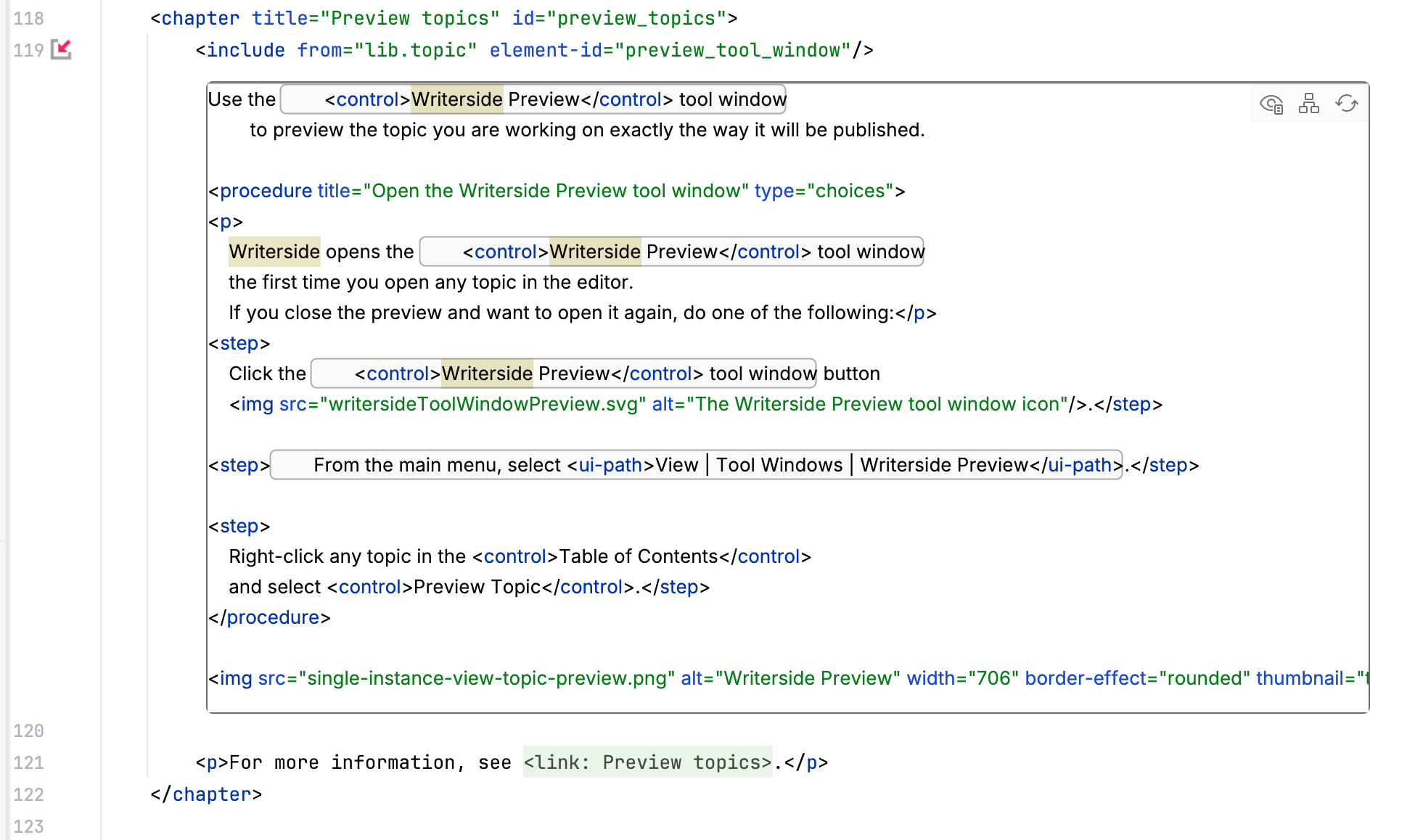Click the sentence "the first time you open any topic"

431,282
